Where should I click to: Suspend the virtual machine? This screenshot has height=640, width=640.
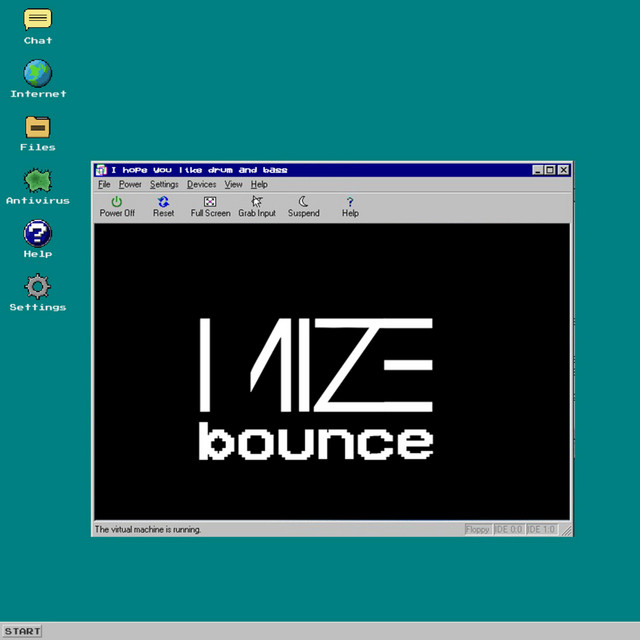303,207
